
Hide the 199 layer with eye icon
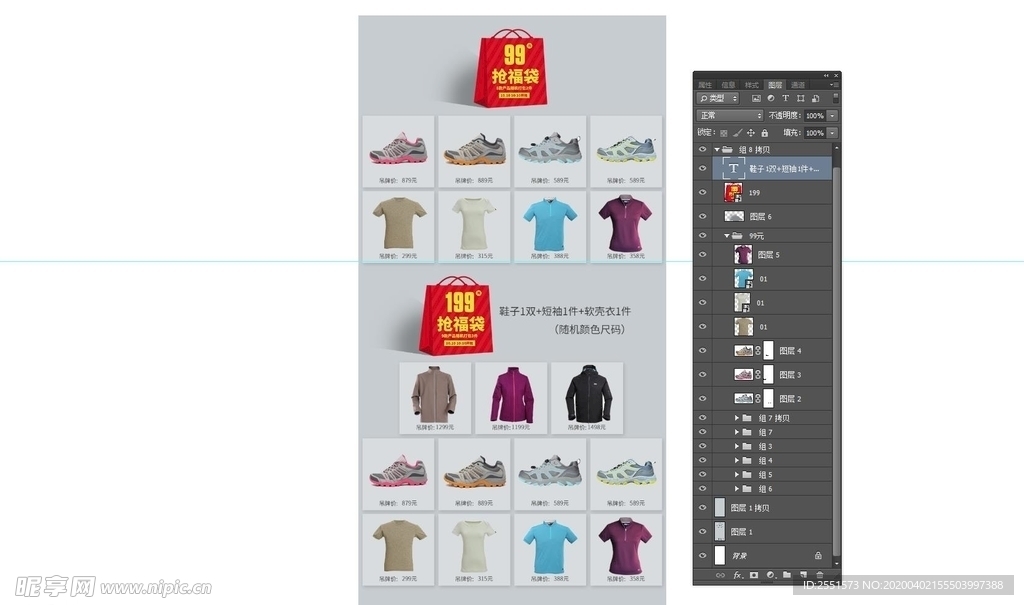coord(702,192)
